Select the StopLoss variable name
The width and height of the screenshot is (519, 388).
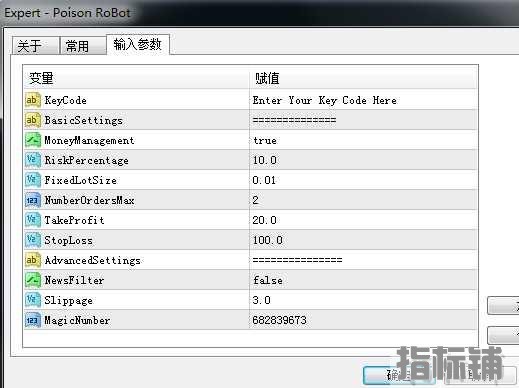(x=68, y=240)
